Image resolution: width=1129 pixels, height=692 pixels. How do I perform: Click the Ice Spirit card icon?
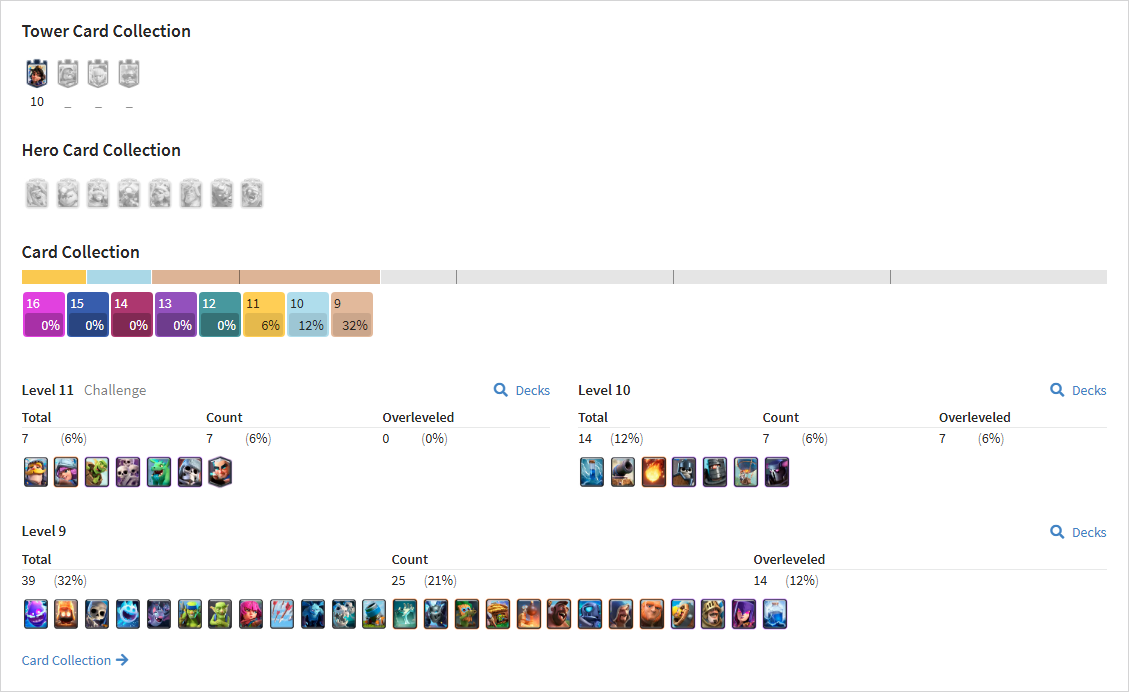(x=127, y=614)
